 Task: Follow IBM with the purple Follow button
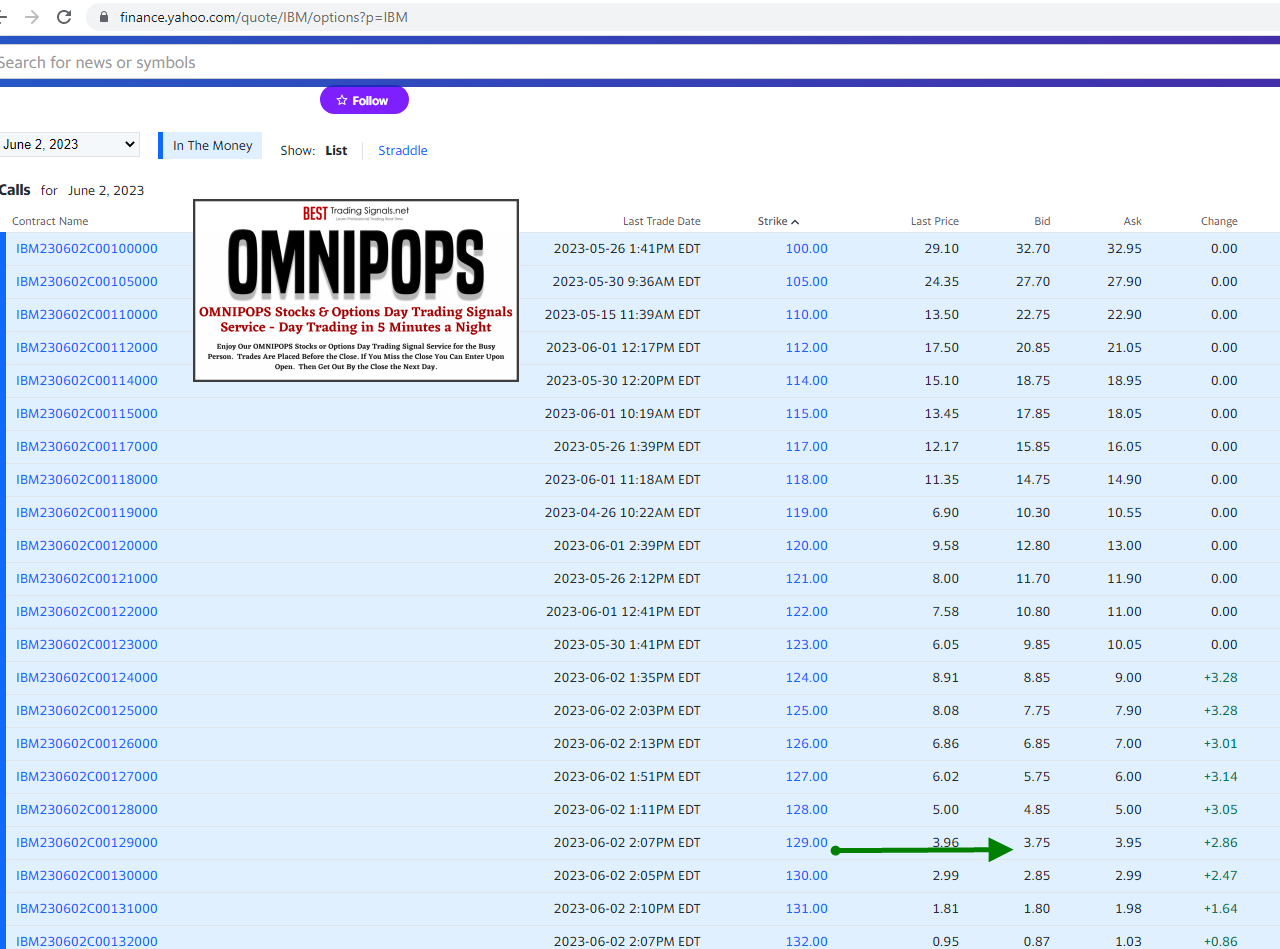pos(364,100)
